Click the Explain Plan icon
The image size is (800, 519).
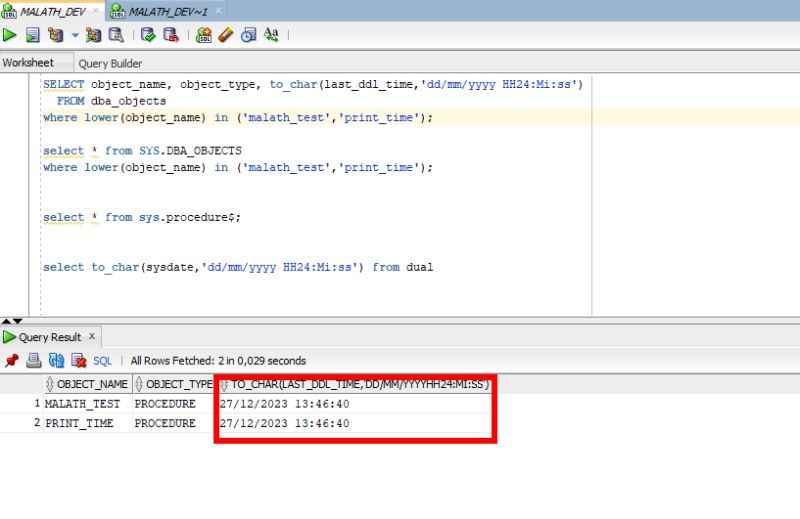[55, 35]
